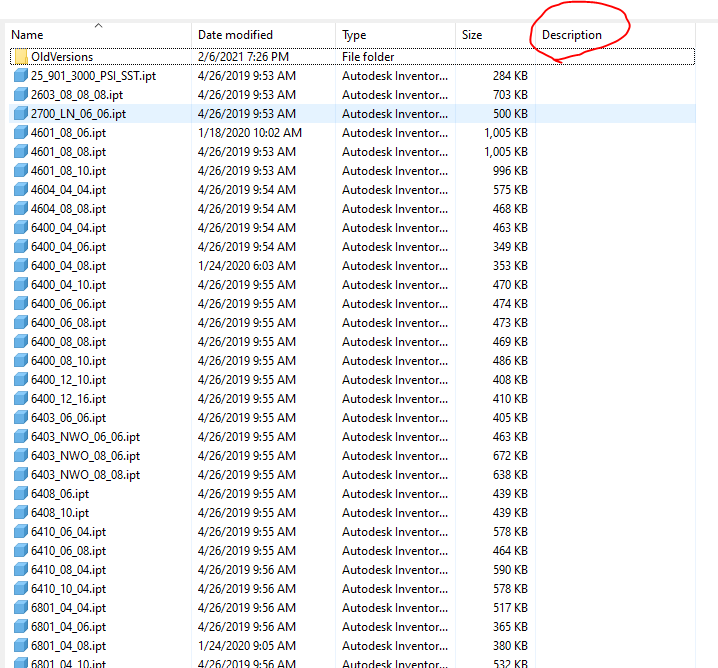
Task: Click the part icon beside 4604_08_08.ipt
Action: point(21,209)
